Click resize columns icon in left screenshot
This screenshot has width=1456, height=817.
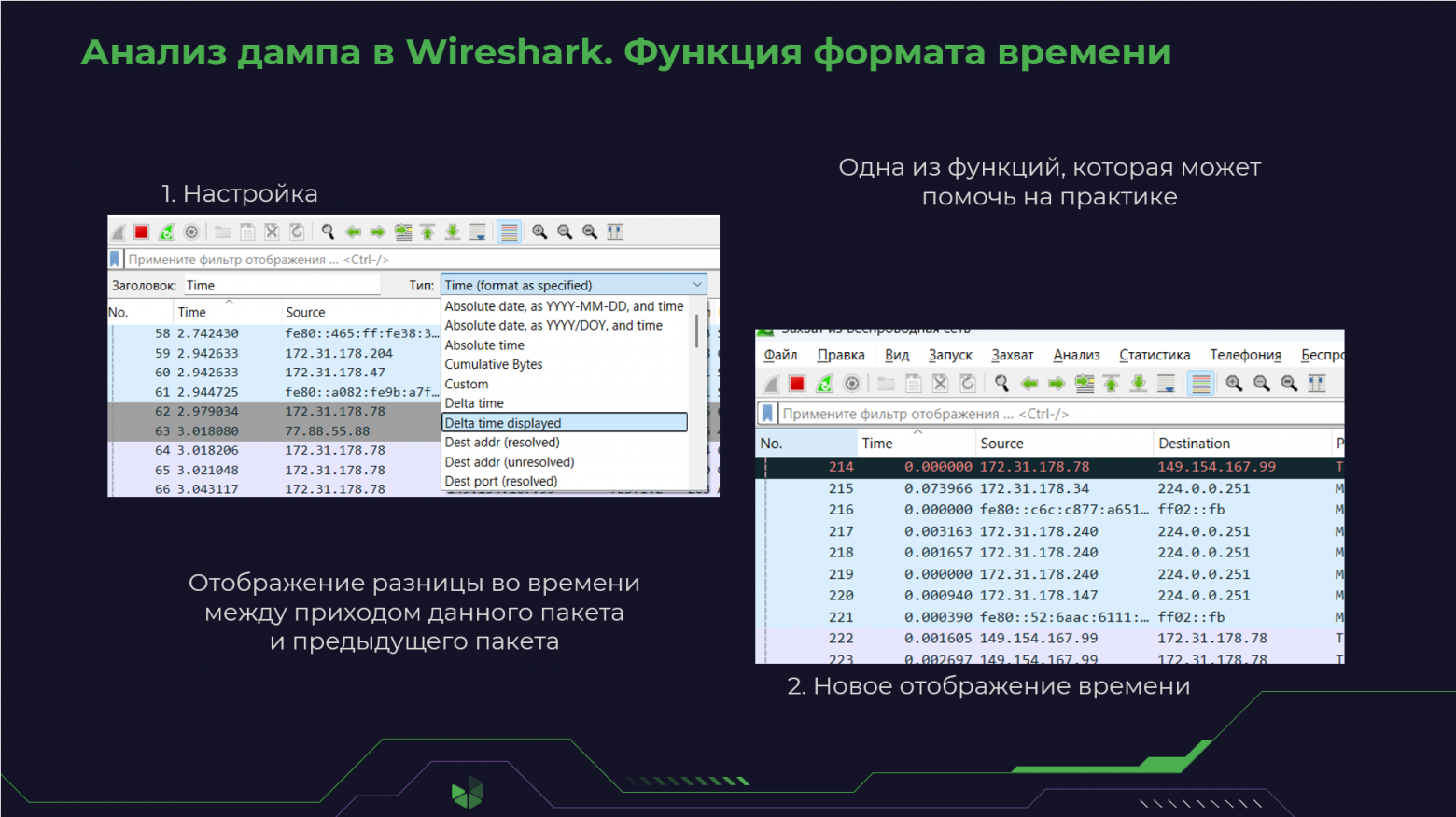[x=615, y=232]
